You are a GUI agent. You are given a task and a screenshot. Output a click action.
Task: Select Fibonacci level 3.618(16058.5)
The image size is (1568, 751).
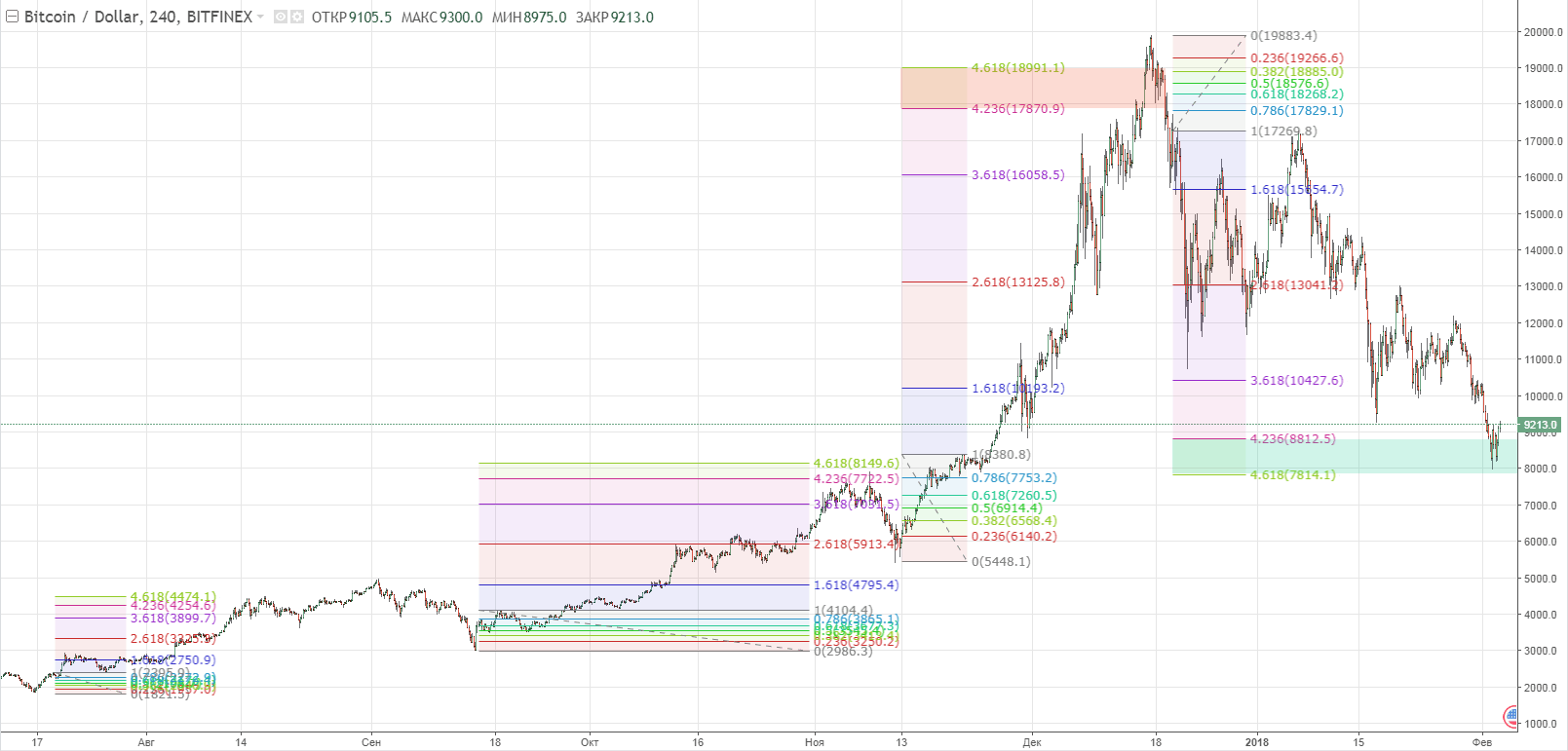[x=1017, y=174]
